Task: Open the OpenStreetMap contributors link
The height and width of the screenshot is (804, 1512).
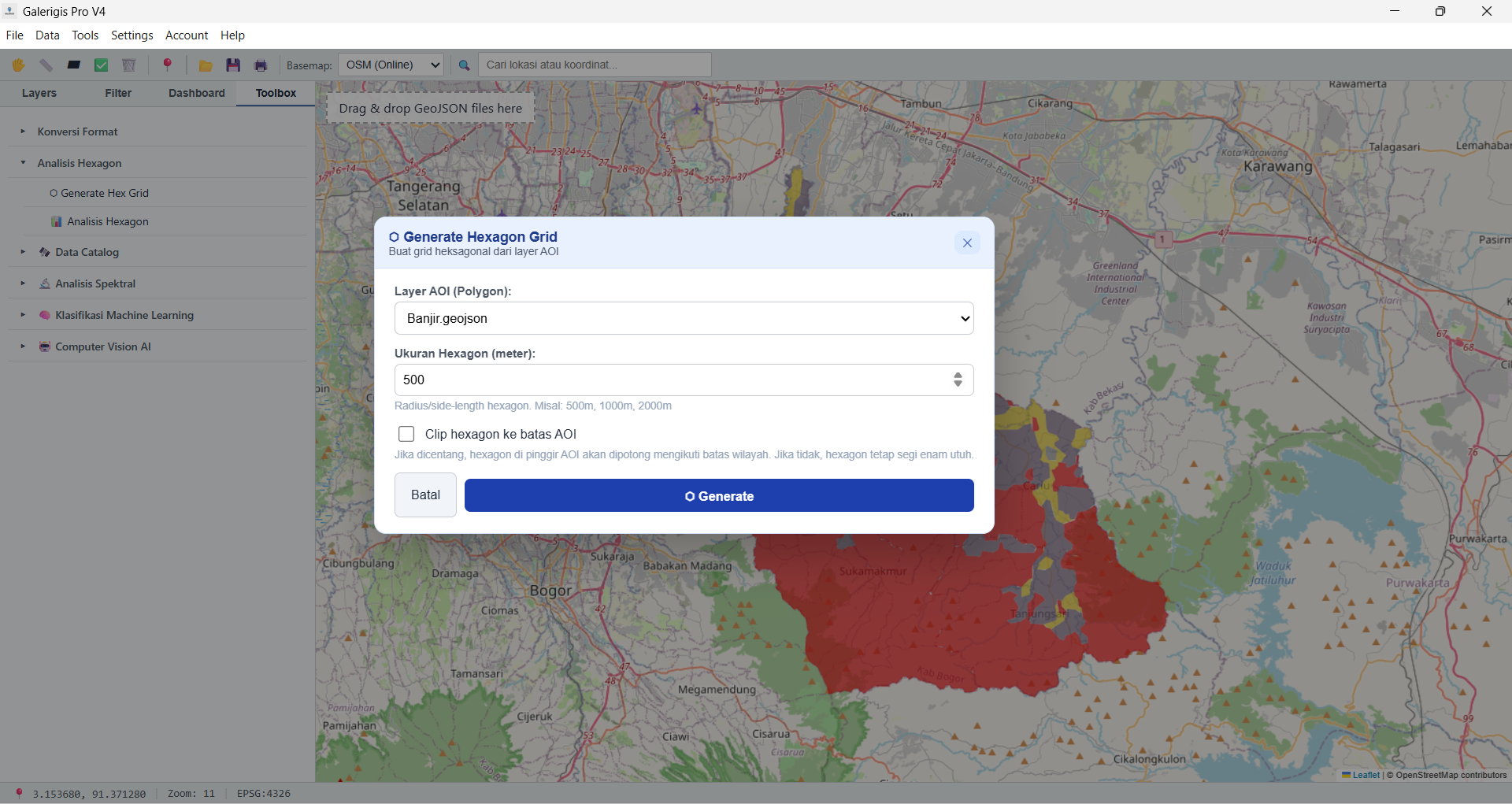Action: (1451, 775)
